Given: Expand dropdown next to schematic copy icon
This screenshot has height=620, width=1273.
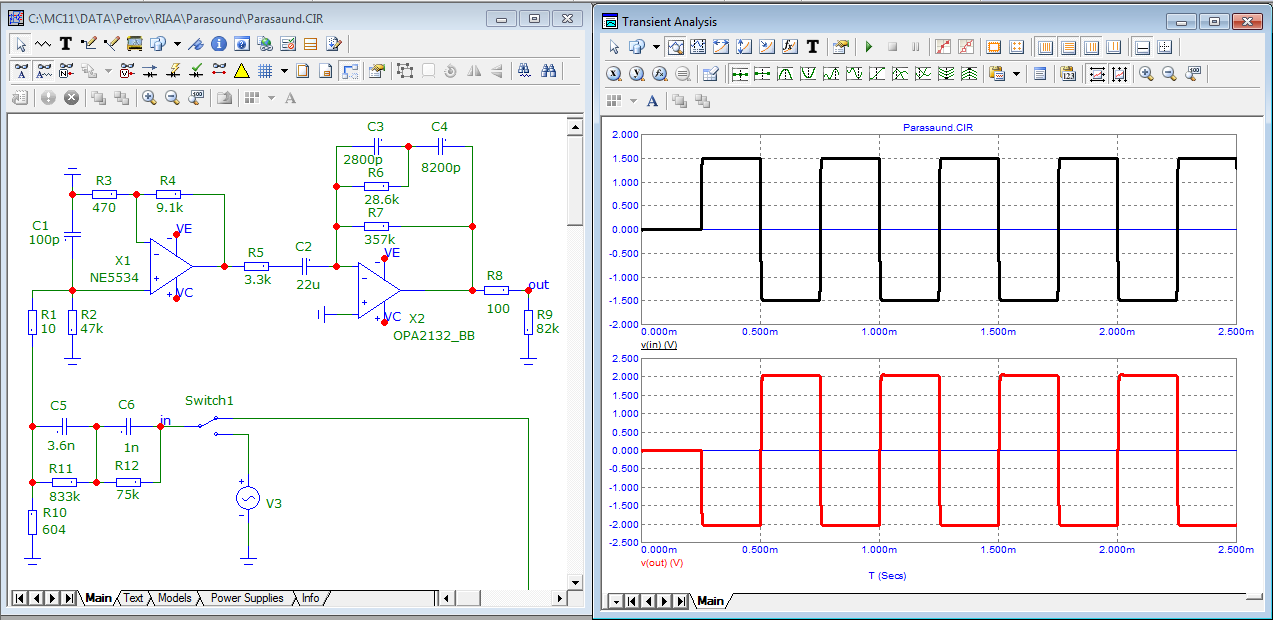Looking at the screenshot, I should click(x=177, y=44).
